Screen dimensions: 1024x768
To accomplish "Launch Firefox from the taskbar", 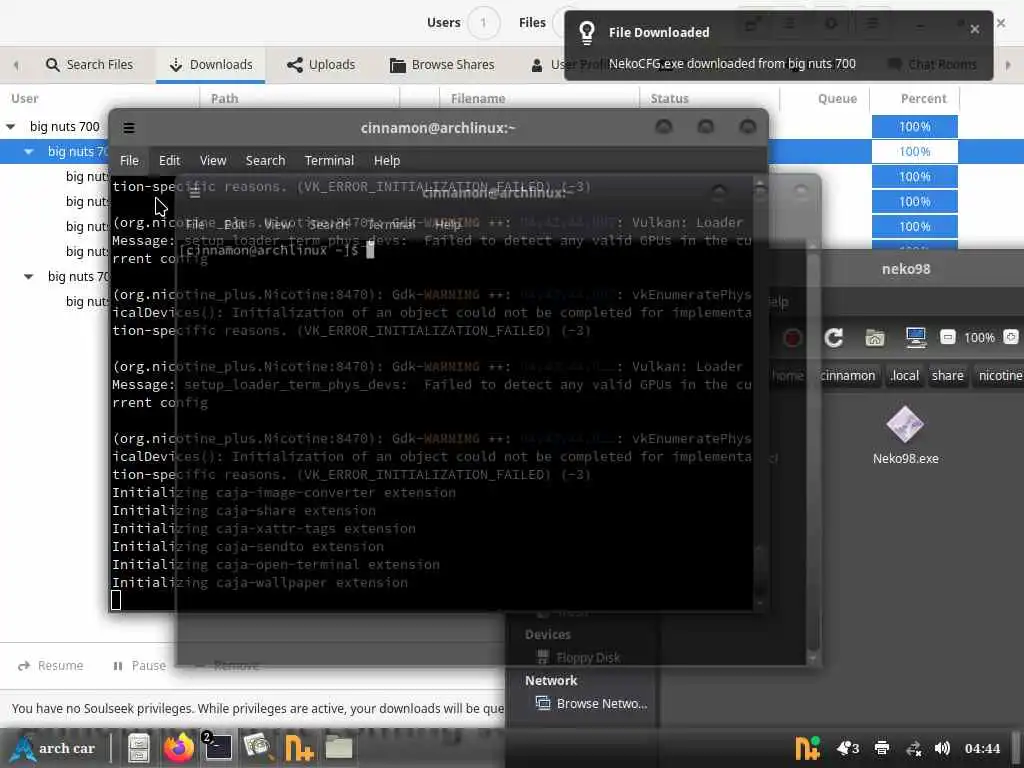I will 178,748.
